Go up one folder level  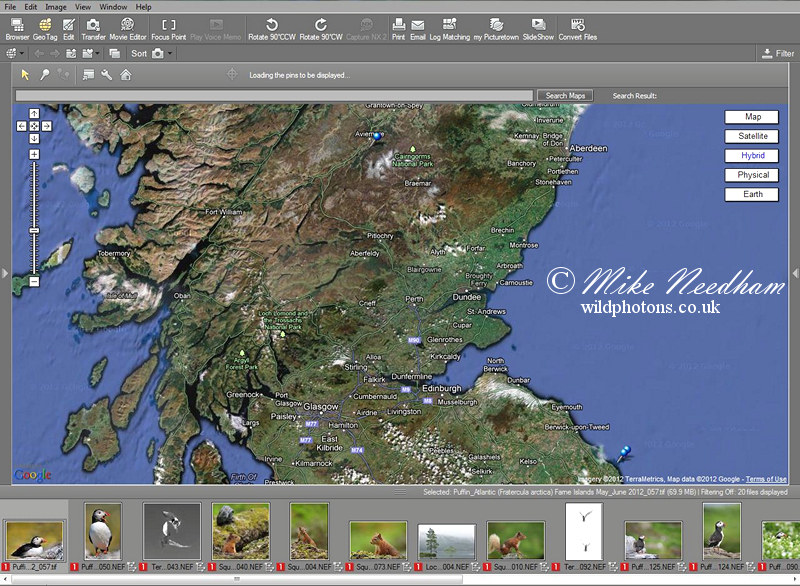(x=71, y=54)
